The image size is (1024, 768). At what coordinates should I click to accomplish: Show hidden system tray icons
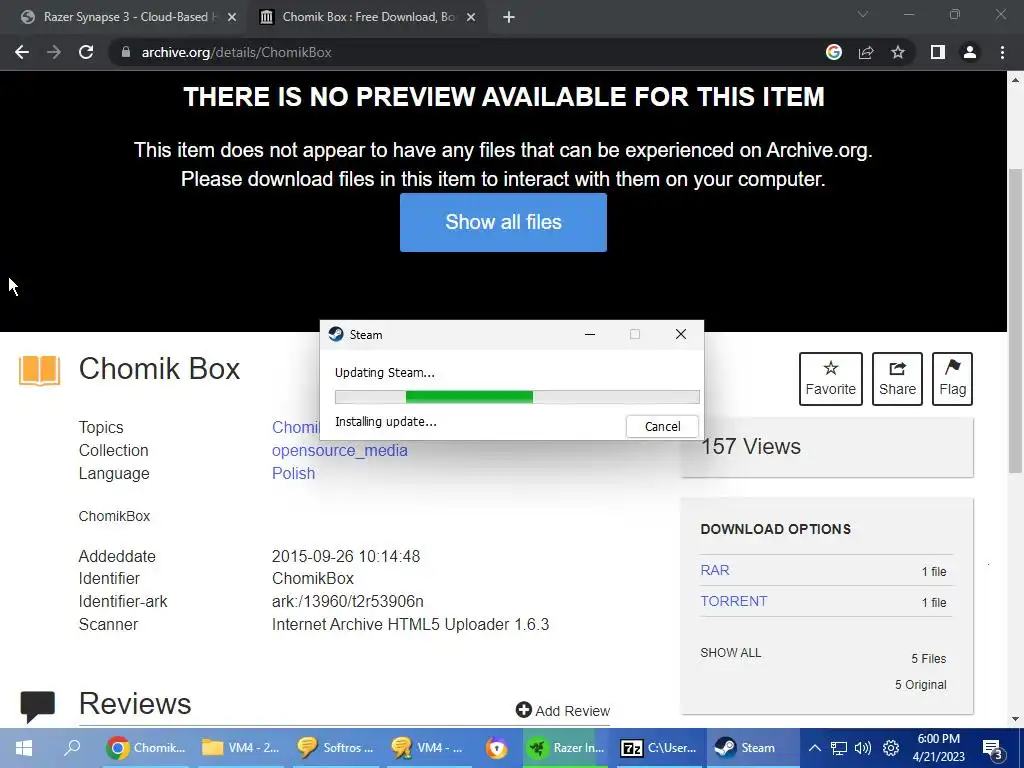[x=814, y=748]
